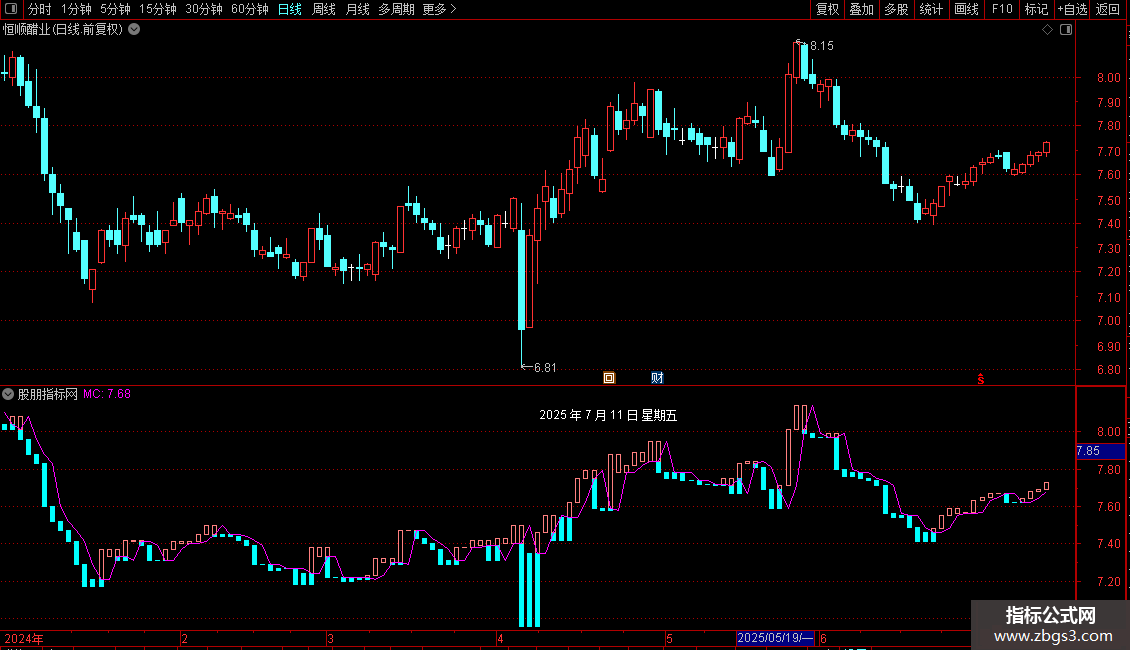Click the MC: 7.68 indicator value
This screenshot has width=1130, height=650.
point(107,394)
